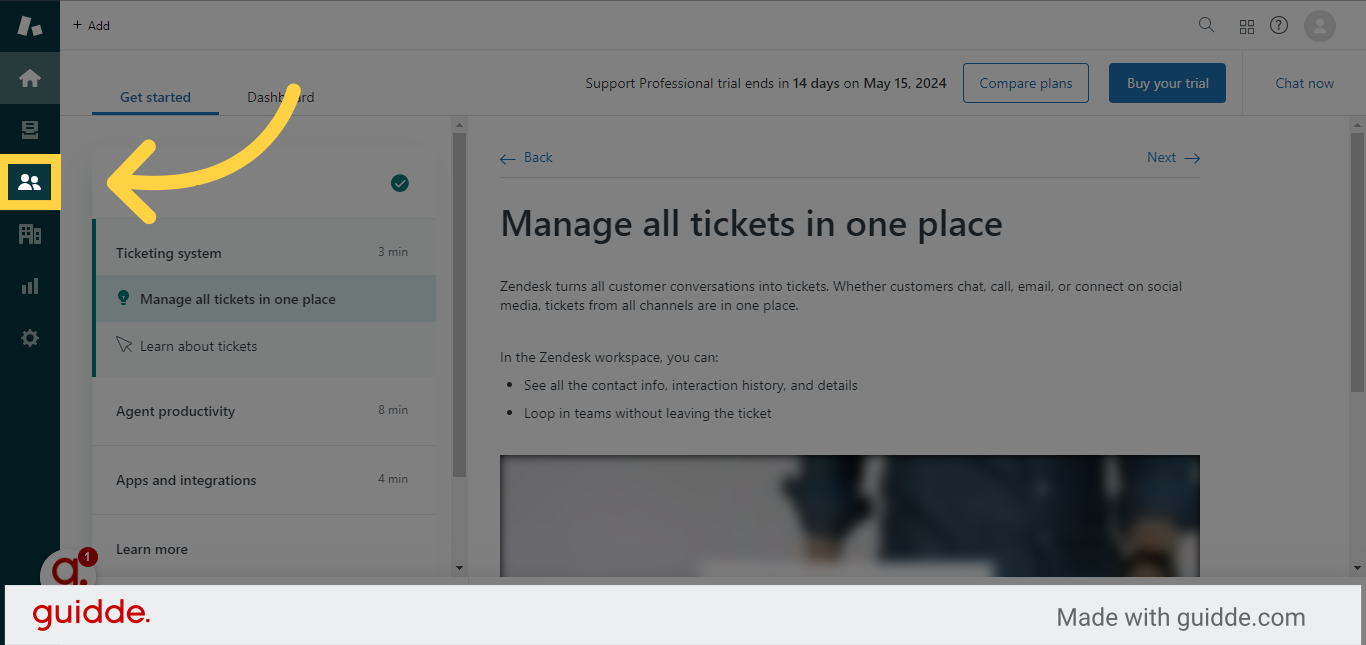Screen dimensions: 1366x645
Task: Open the profile avatar menu
Action: click(1318, 25)
